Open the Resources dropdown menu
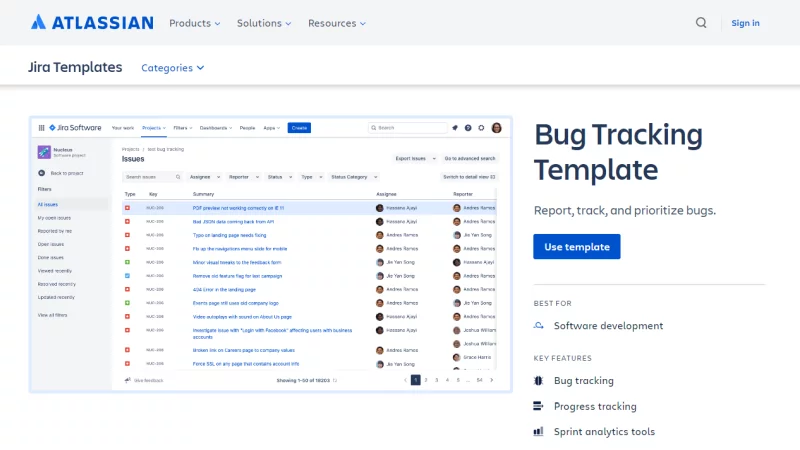Viewport: 800px width, 450px height. (336, 23)
